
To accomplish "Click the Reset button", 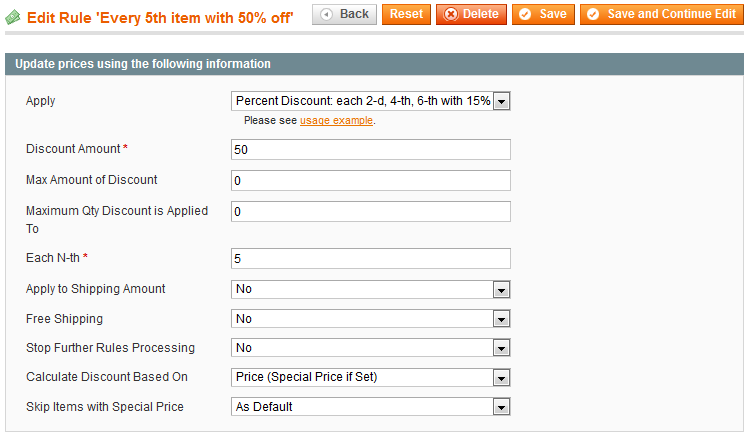I will 406,14.
